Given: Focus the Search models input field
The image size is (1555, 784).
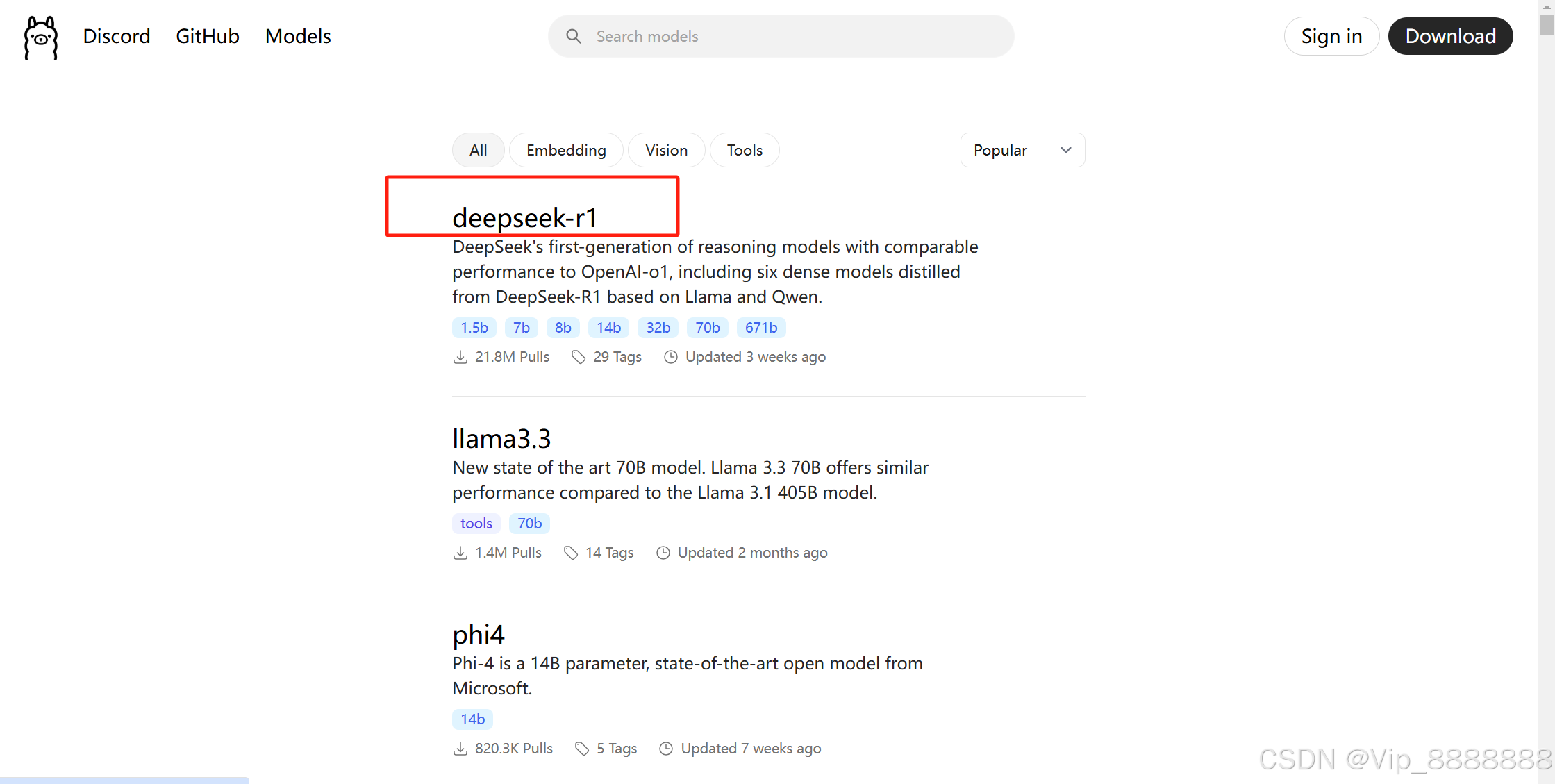Looking at the screenshot, I should (x=781, y=36).
